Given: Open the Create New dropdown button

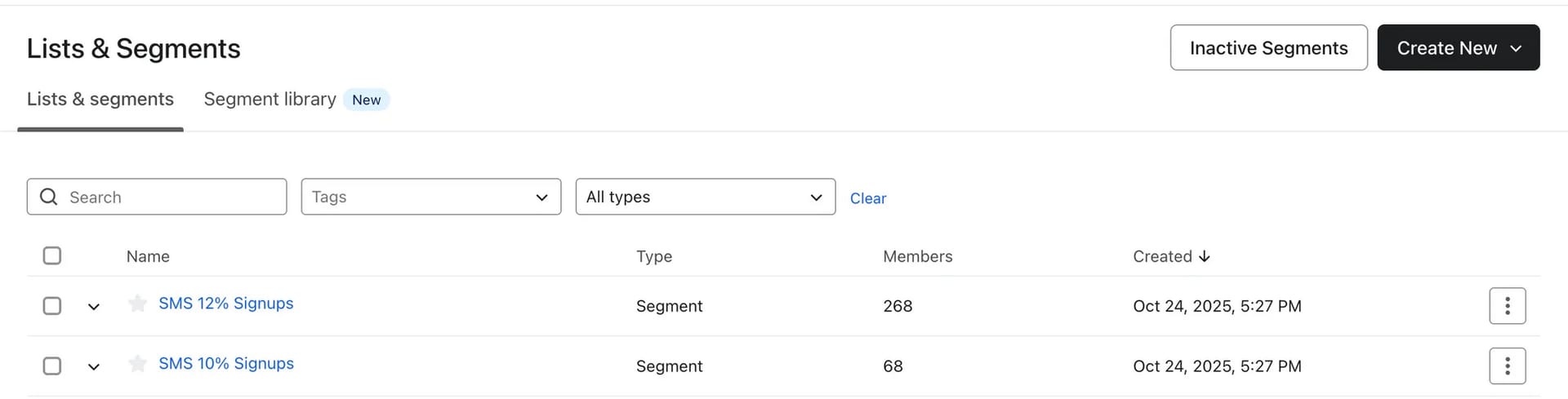Looking at the screenshot, I should 1458,48.
